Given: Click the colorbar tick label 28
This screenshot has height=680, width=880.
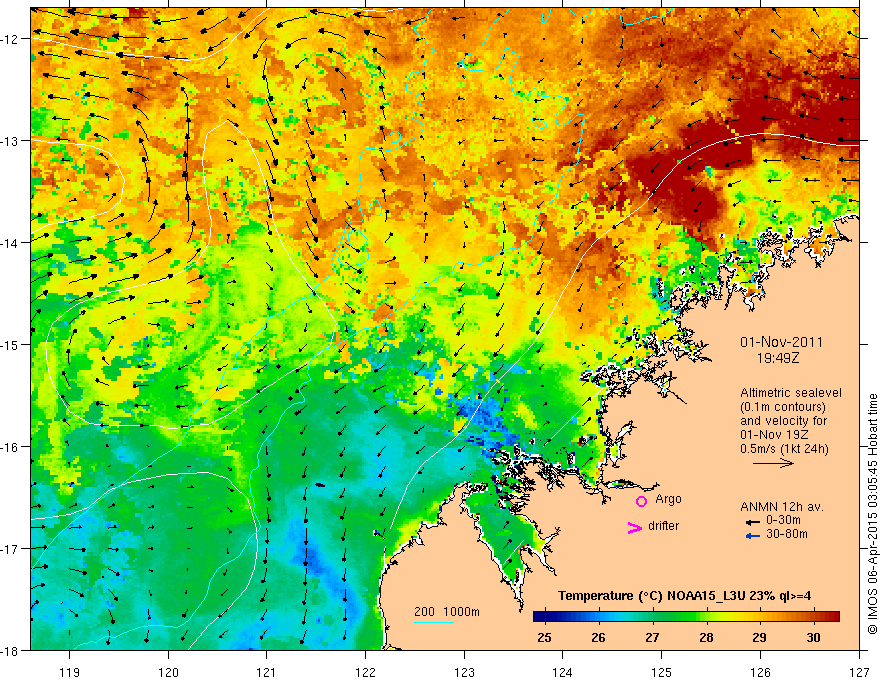Looking at the screenshot, I should point(706,637).
